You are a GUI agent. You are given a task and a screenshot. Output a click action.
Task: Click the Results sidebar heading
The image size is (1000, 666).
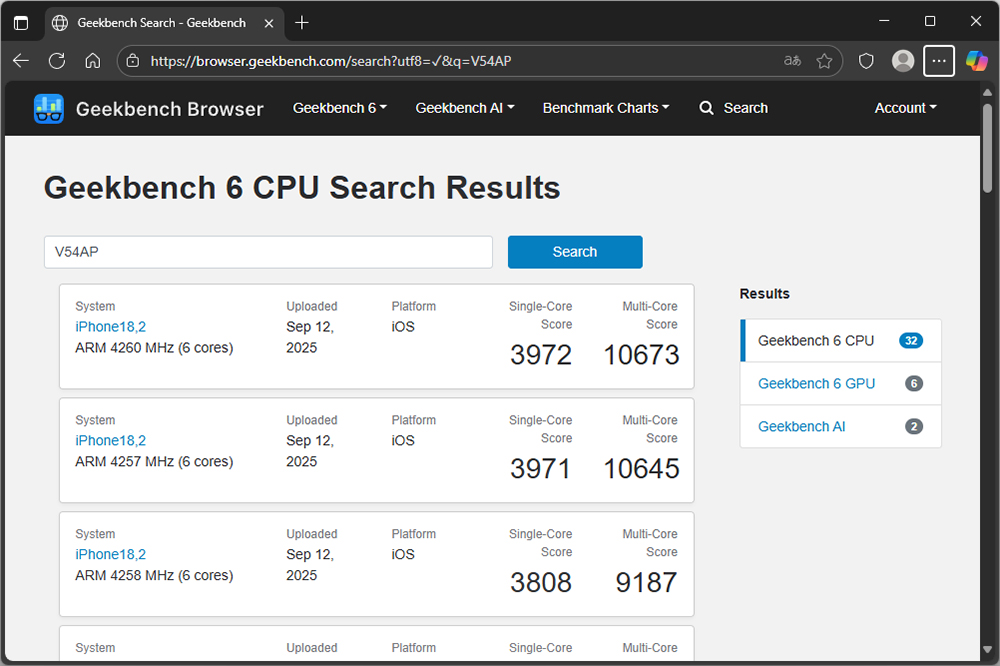[764, 293]
